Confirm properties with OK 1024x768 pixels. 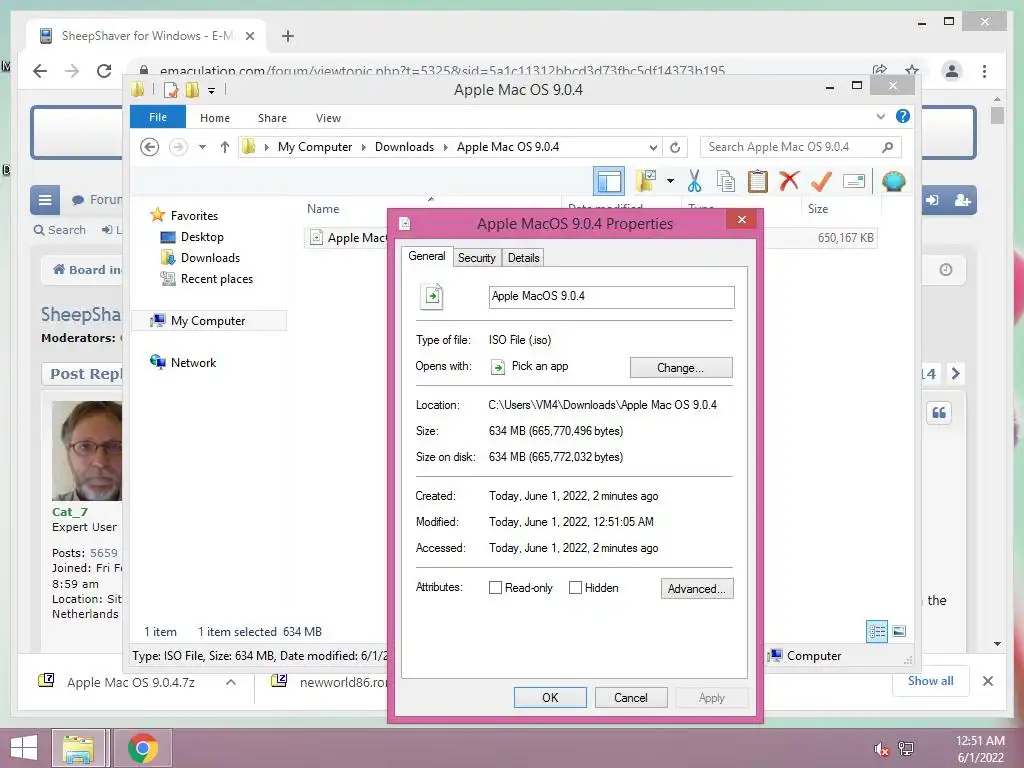tap(550, 697)
